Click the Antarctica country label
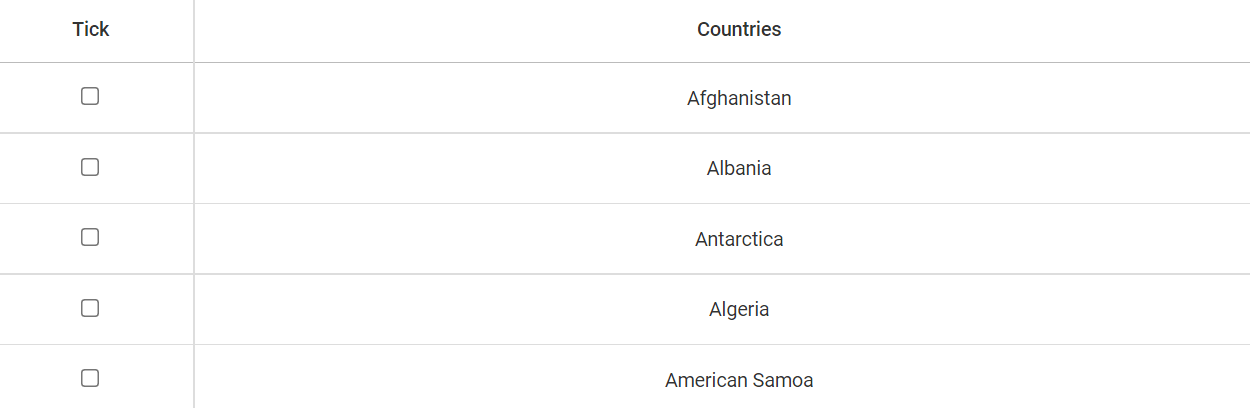 [739, 239]
